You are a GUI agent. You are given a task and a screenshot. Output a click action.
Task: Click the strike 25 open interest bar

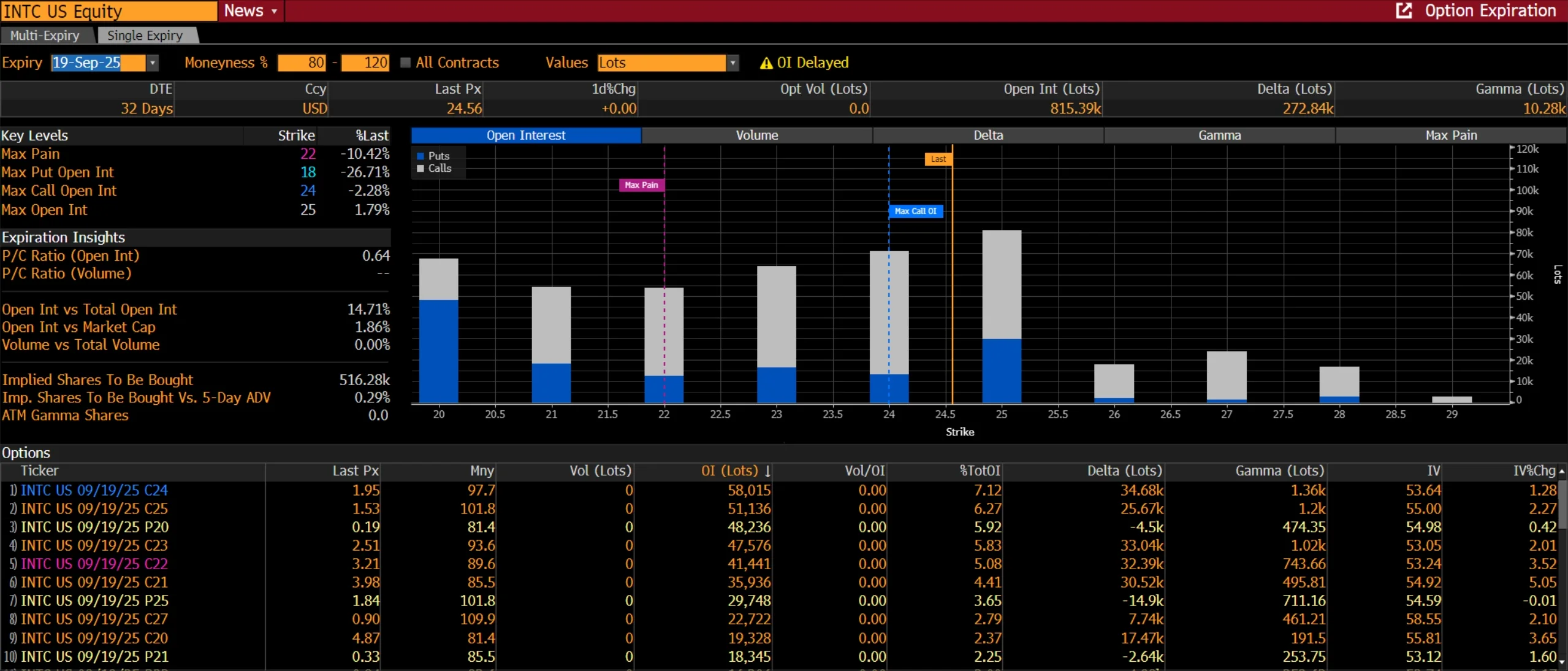(x=1002, y=316)
